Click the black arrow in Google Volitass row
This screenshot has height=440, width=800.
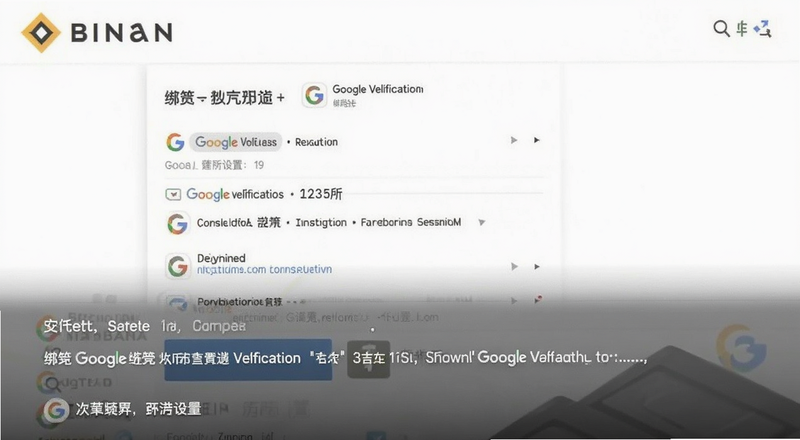pos(537,140)
